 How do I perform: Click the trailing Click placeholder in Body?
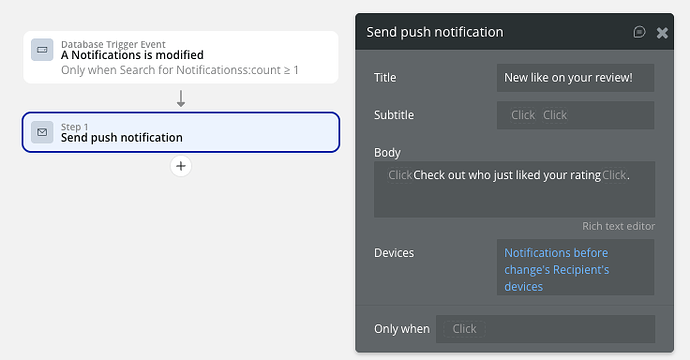click(614, 175)
